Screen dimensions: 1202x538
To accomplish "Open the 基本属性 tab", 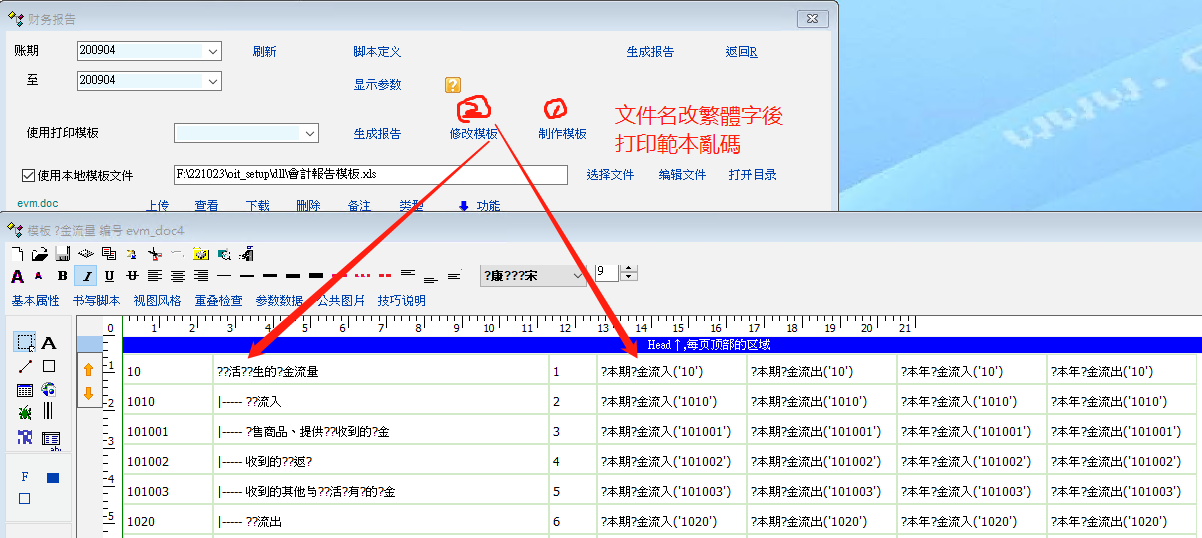I will (35, 301).
